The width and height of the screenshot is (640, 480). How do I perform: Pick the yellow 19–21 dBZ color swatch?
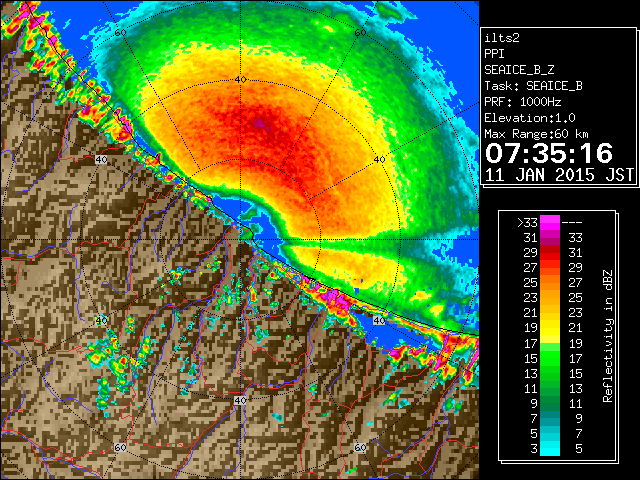550,328
